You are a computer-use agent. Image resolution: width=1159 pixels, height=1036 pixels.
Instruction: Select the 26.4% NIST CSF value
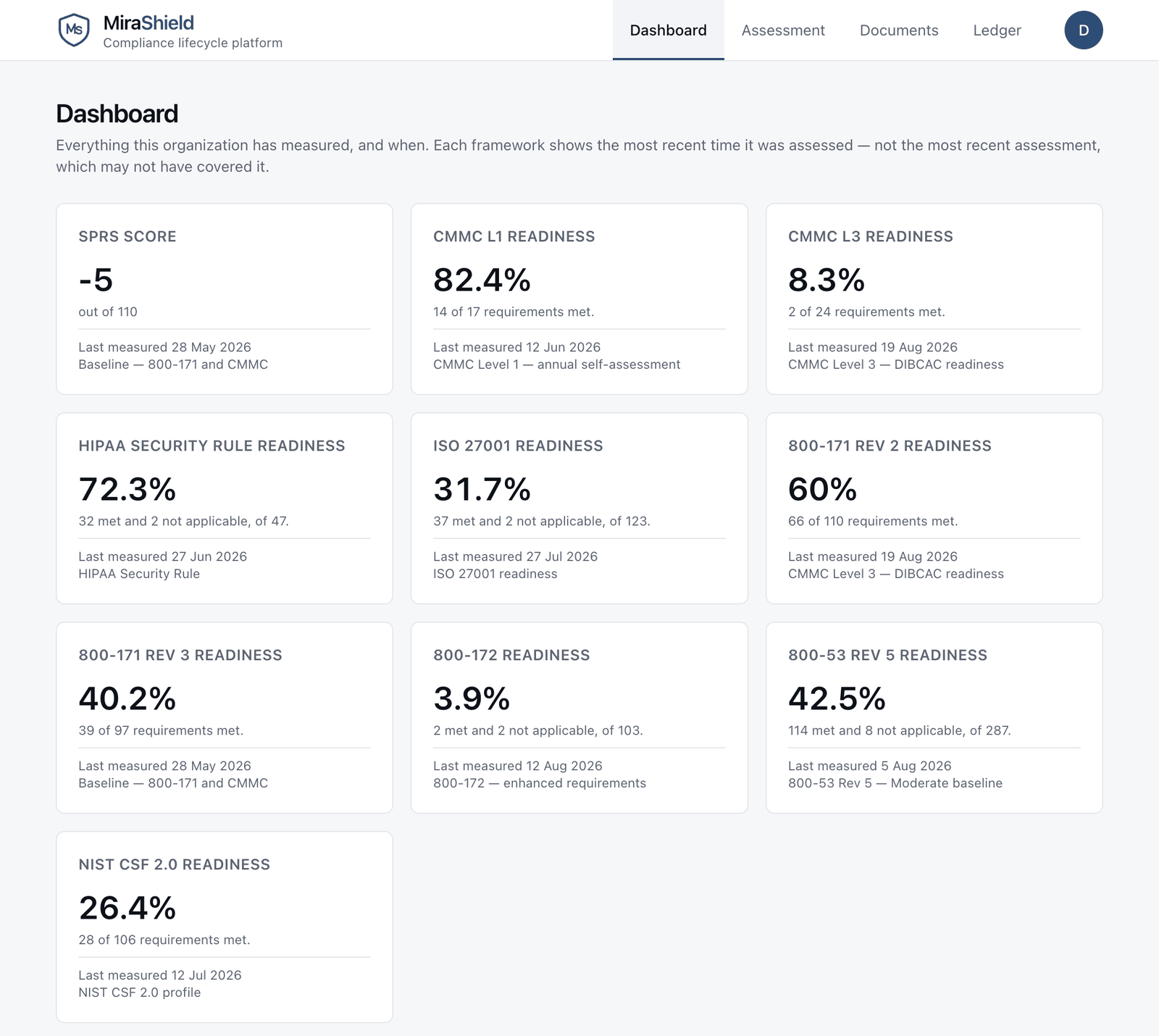tap(127, 908)
